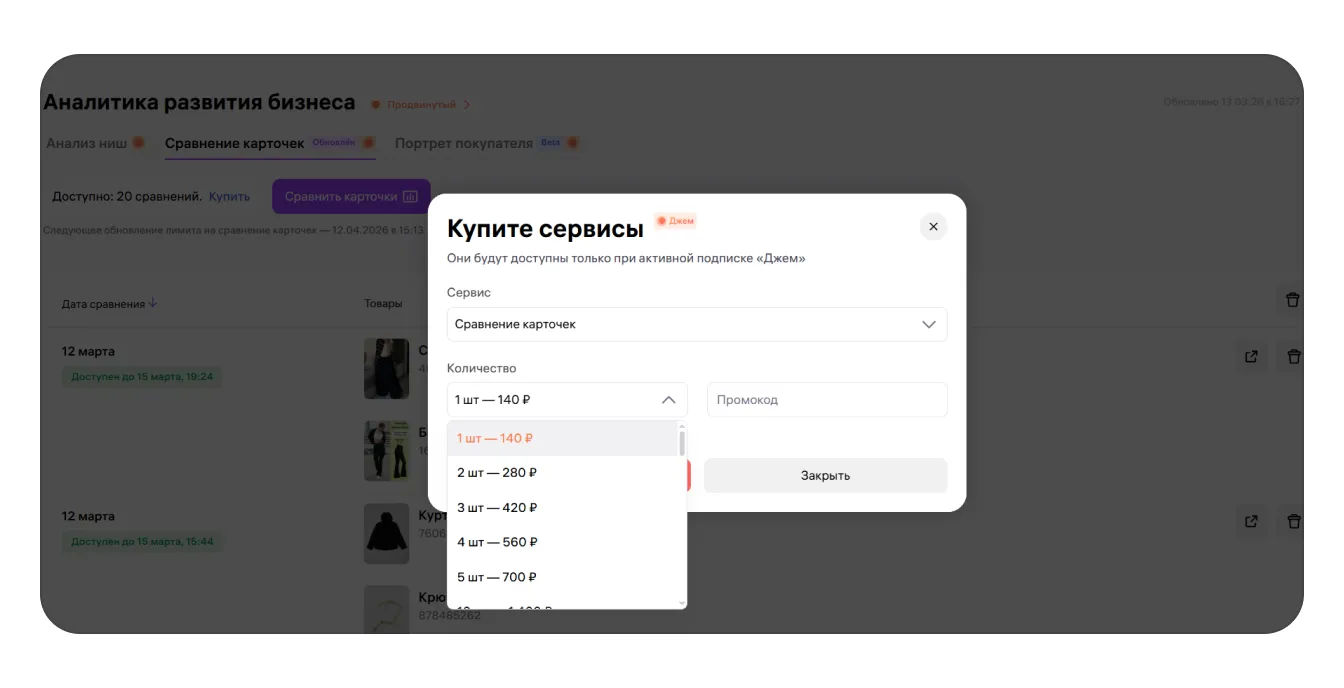1344x688 pixels.
Task: Click the Сравнить карточки button
Action: pos(351,197)
